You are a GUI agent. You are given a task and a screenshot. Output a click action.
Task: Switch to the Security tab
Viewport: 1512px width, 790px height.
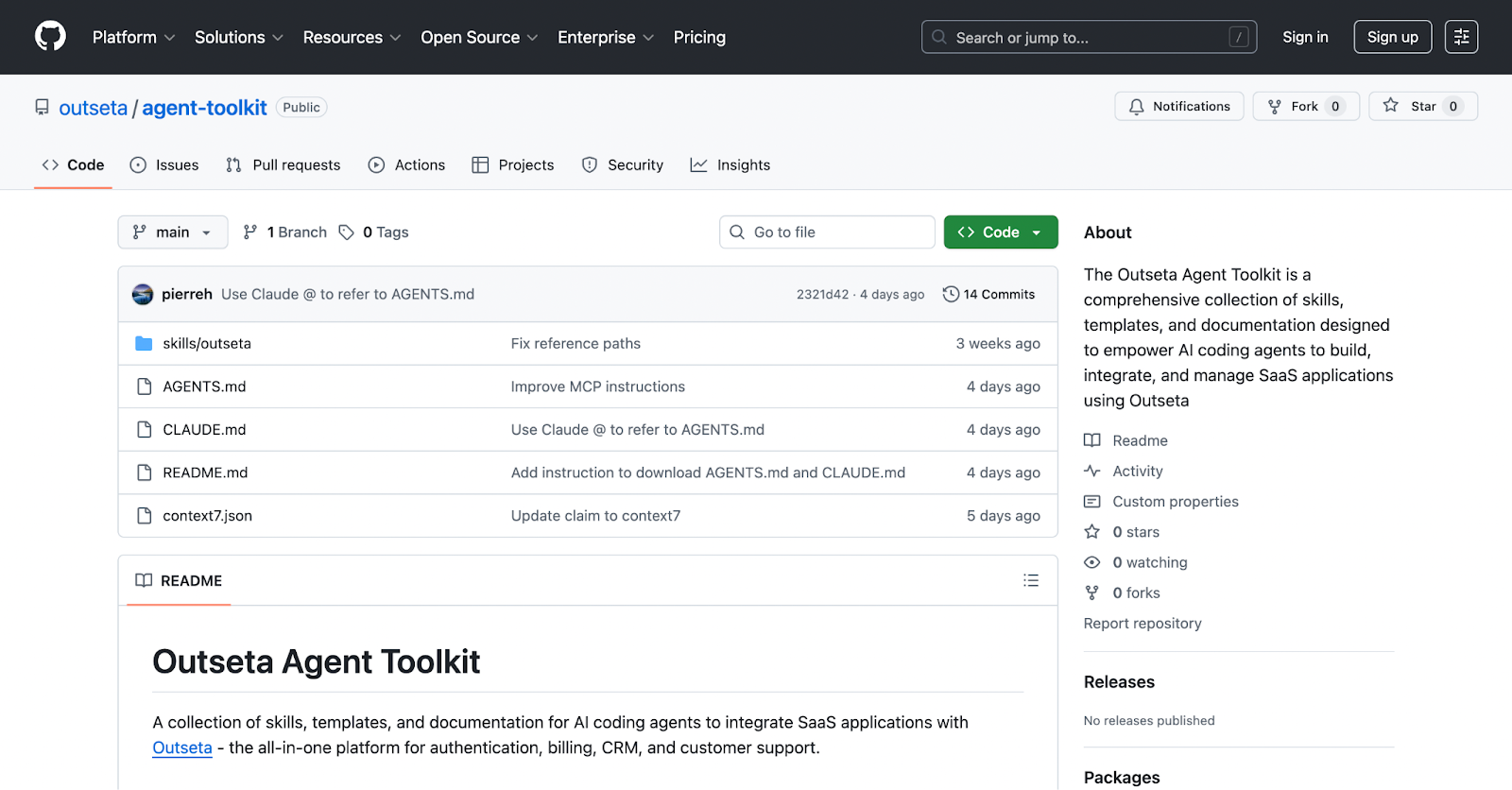(x=623, y=164)
